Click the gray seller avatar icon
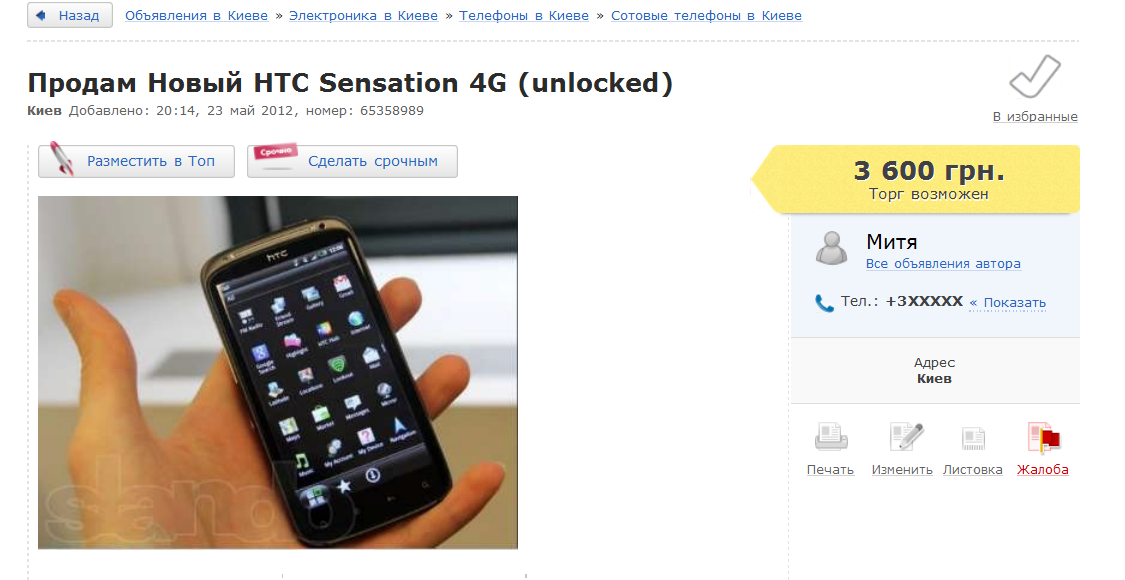Screen dimensions: 1125x580 [832, 248]
